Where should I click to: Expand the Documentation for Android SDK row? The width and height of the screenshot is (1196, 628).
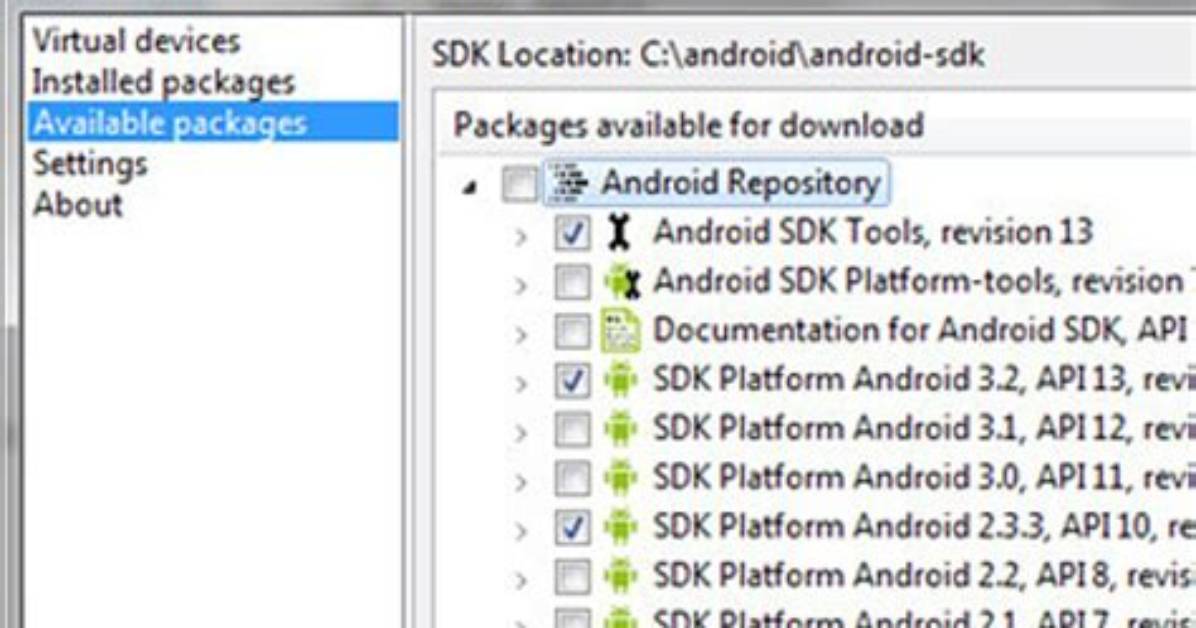pyautogui.click(x=521, y=334)
